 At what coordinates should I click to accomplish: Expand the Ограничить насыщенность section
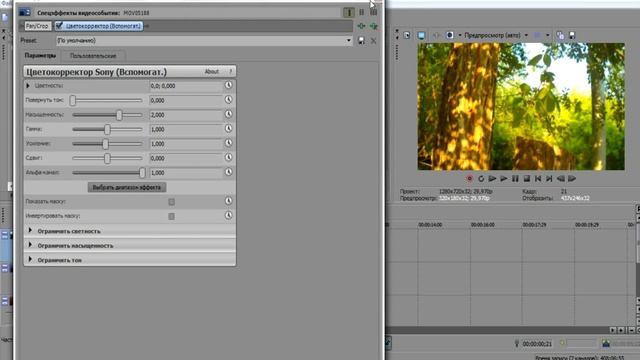coord(30,245)
